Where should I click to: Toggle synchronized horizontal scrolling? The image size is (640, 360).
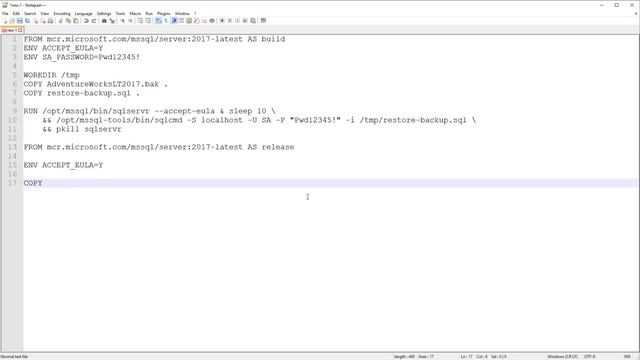point(148,20)
